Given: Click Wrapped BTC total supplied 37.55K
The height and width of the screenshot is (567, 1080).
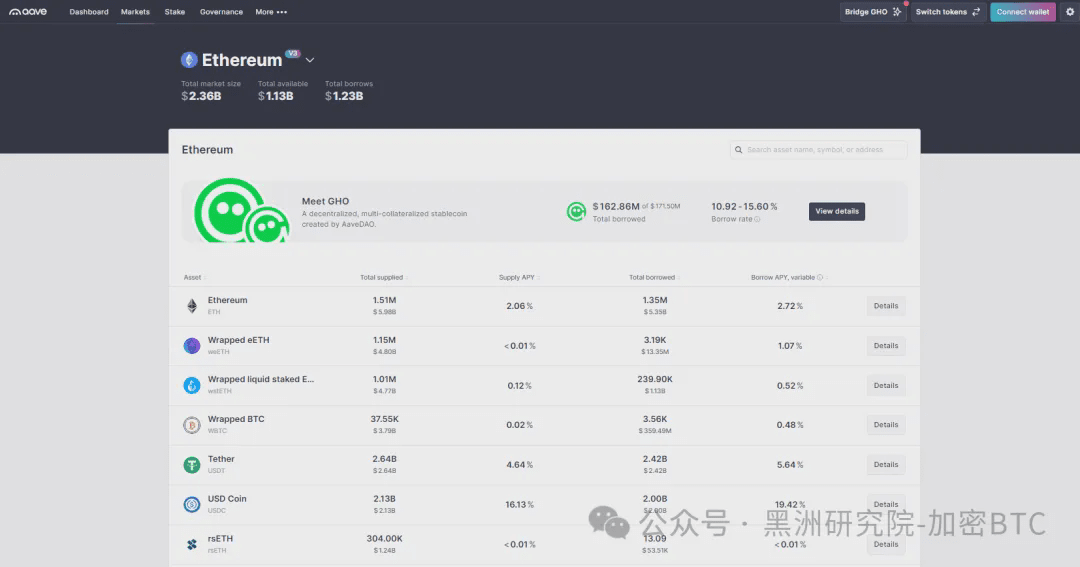Looking at the screenshot, I should 384,420.
